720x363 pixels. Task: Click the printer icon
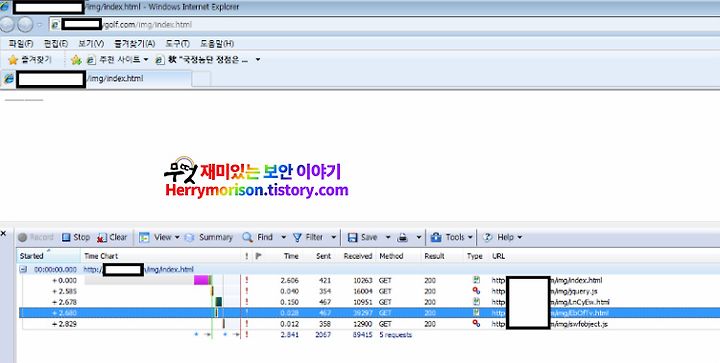coord(403,237)
